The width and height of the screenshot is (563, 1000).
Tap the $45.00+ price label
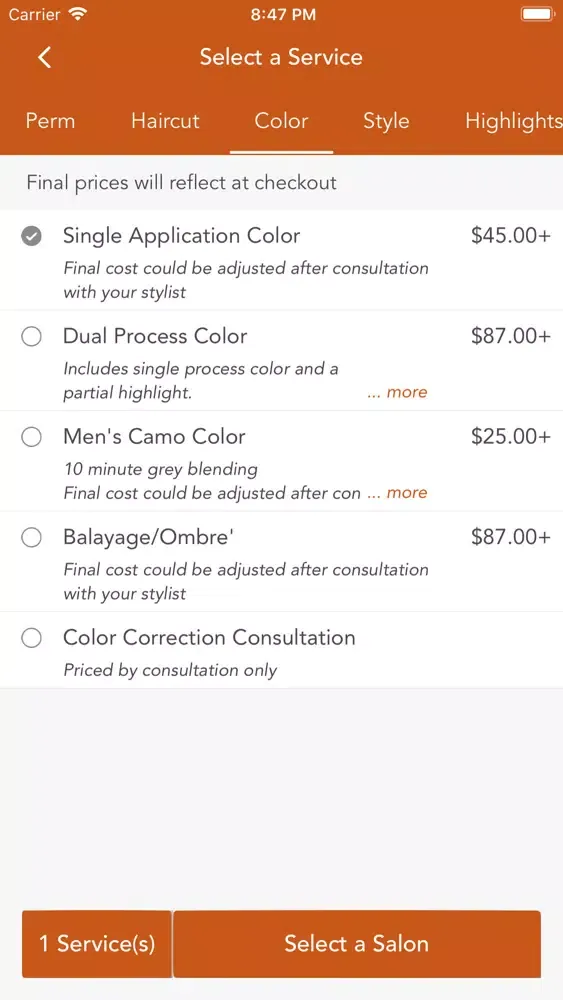tap(511, 236)
